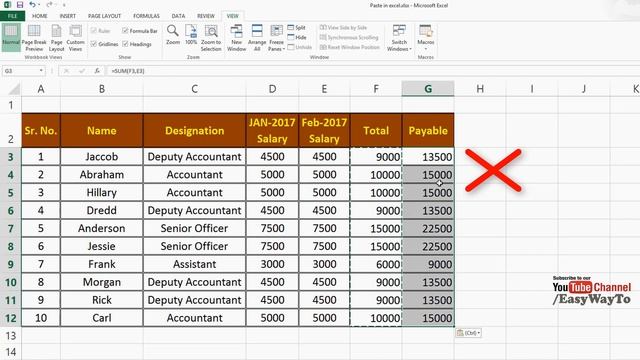
Task: Open Custom Views dialog
Action: coord(75,38)
